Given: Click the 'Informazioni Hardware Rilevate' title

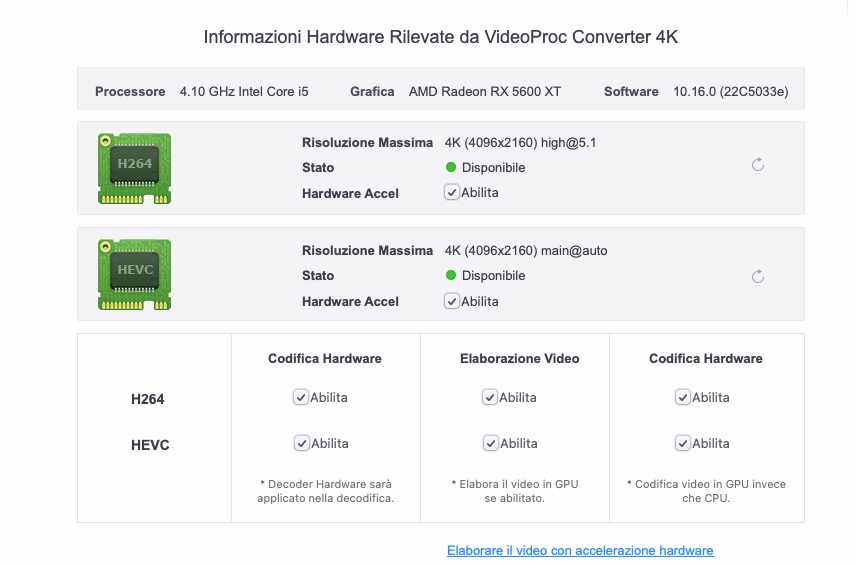Looking at the screenshot, I should coord(441,37).
